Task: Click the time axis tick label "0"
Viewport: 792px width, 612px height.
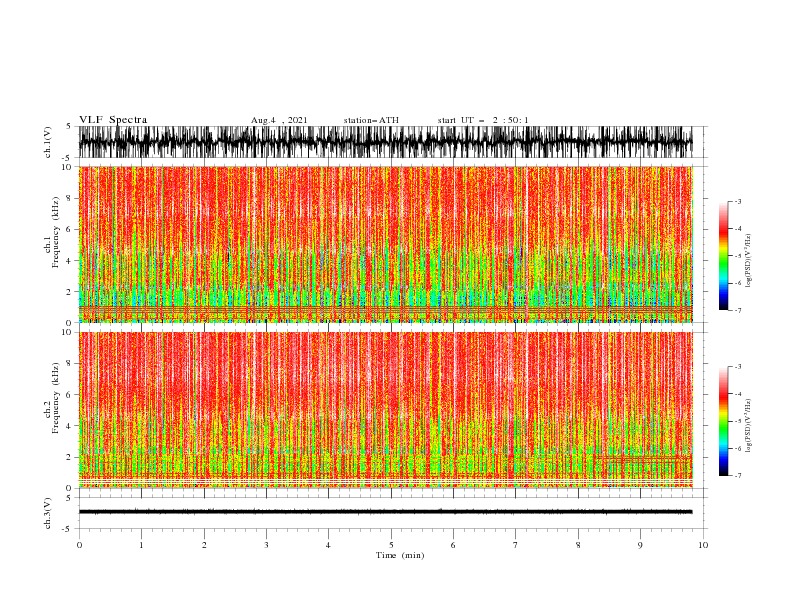Action: pyautogui.click(x=79, y=545)
